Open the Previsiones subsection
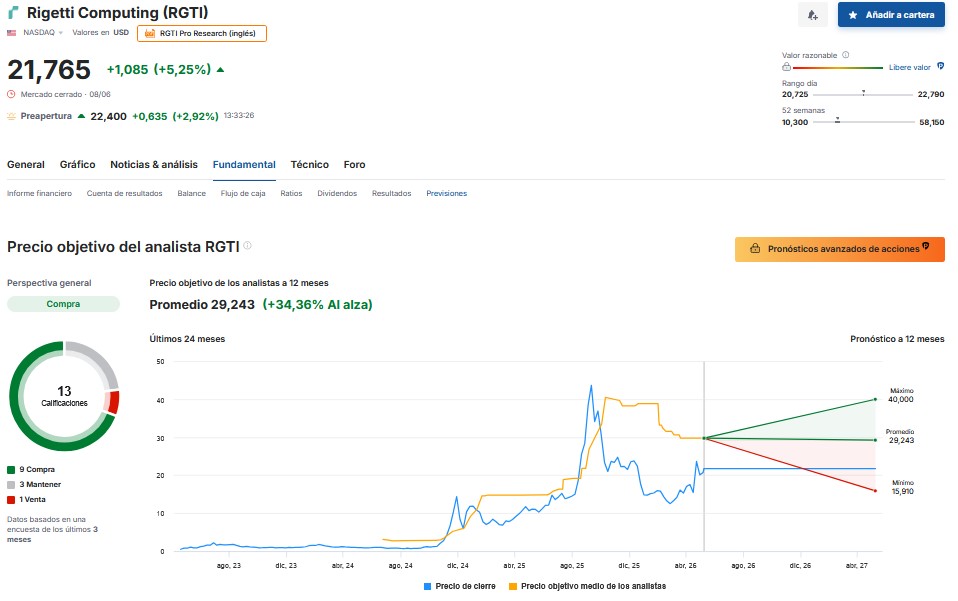The height and width of the screenshot is (601, 958). coord(447,194)
